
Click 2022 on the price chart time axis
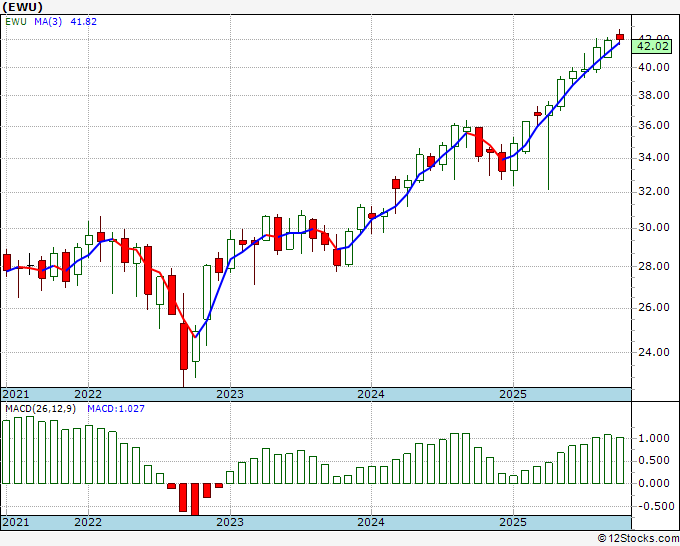(88, 394)
